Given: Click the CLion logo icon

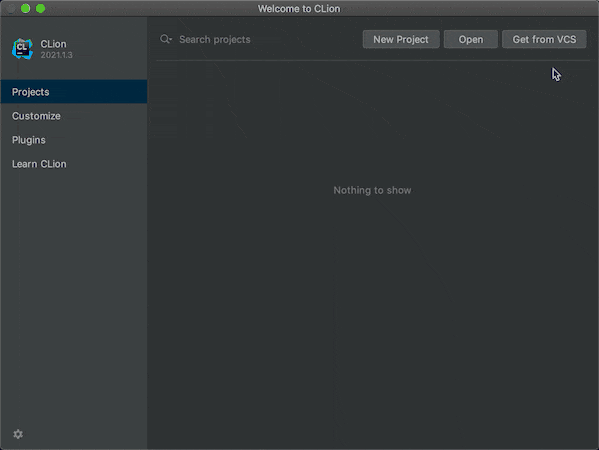Looking at the screenshot, I should (22, 49).
